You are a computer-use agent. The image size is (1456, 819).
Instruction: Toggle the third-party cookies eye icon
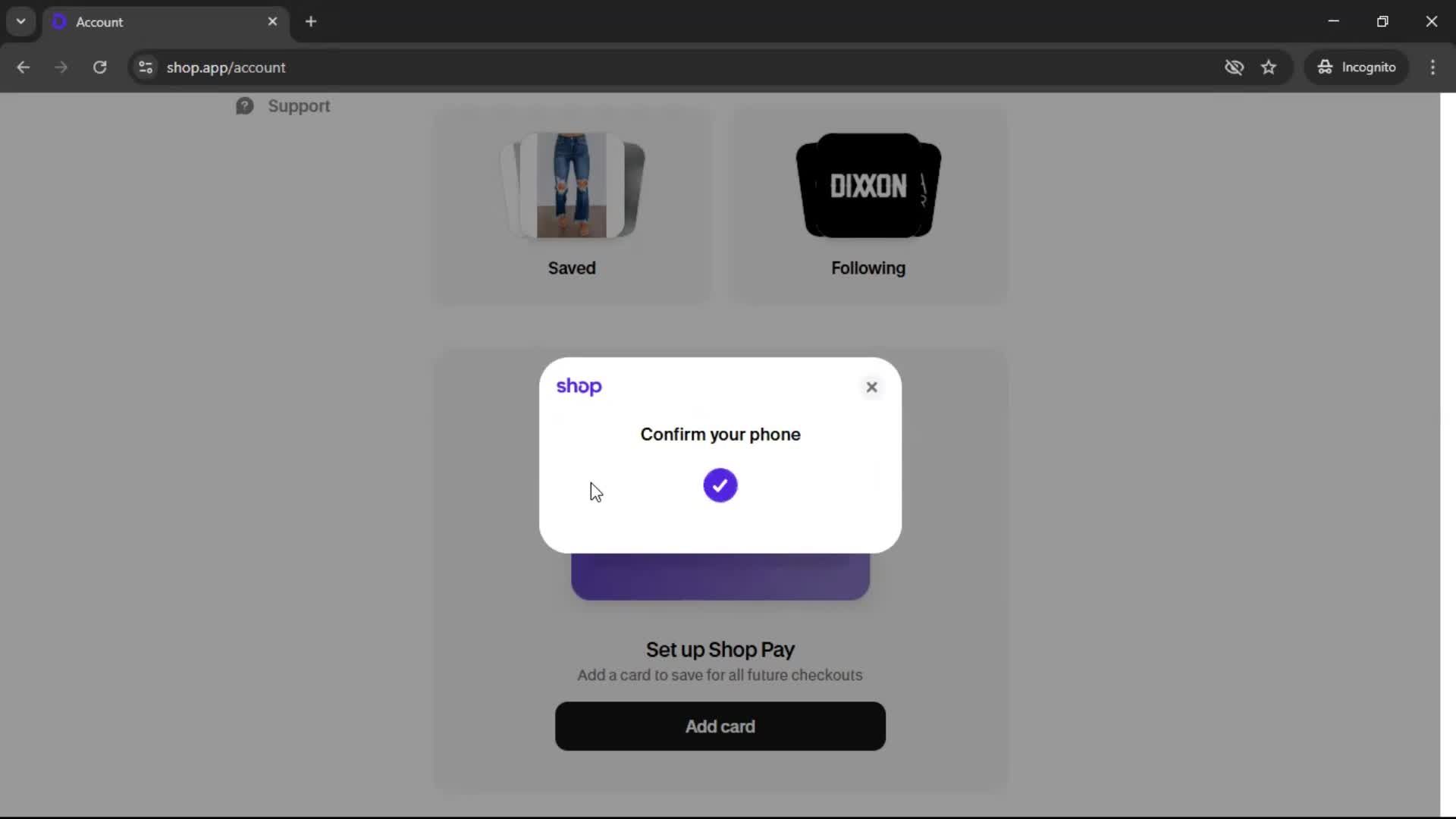click(x=1234, y=67)
